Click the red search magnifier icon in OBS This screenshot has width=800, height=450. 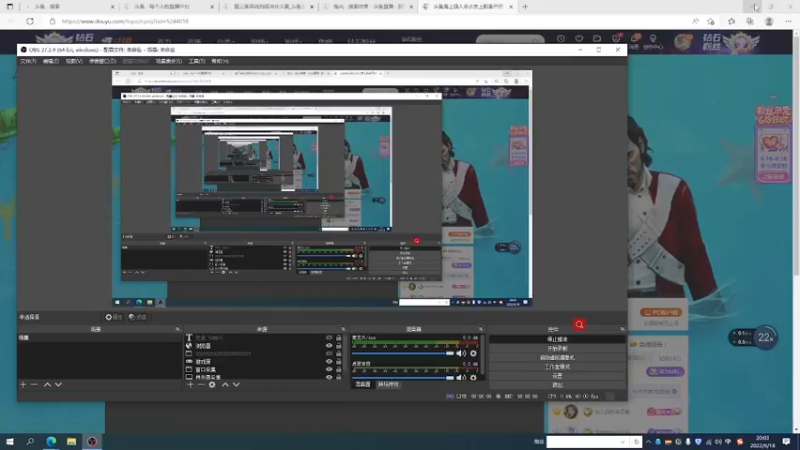579,324
